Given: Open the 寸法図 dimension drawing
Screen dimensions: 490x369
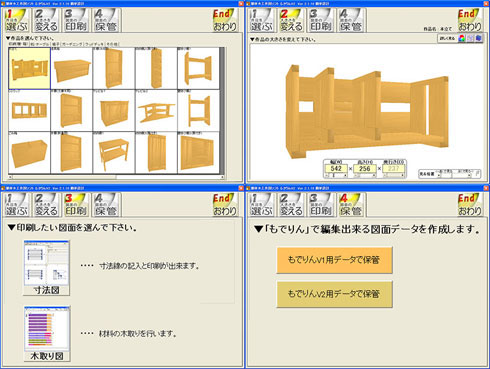Looking at the screenshot, I should point(46,268).
